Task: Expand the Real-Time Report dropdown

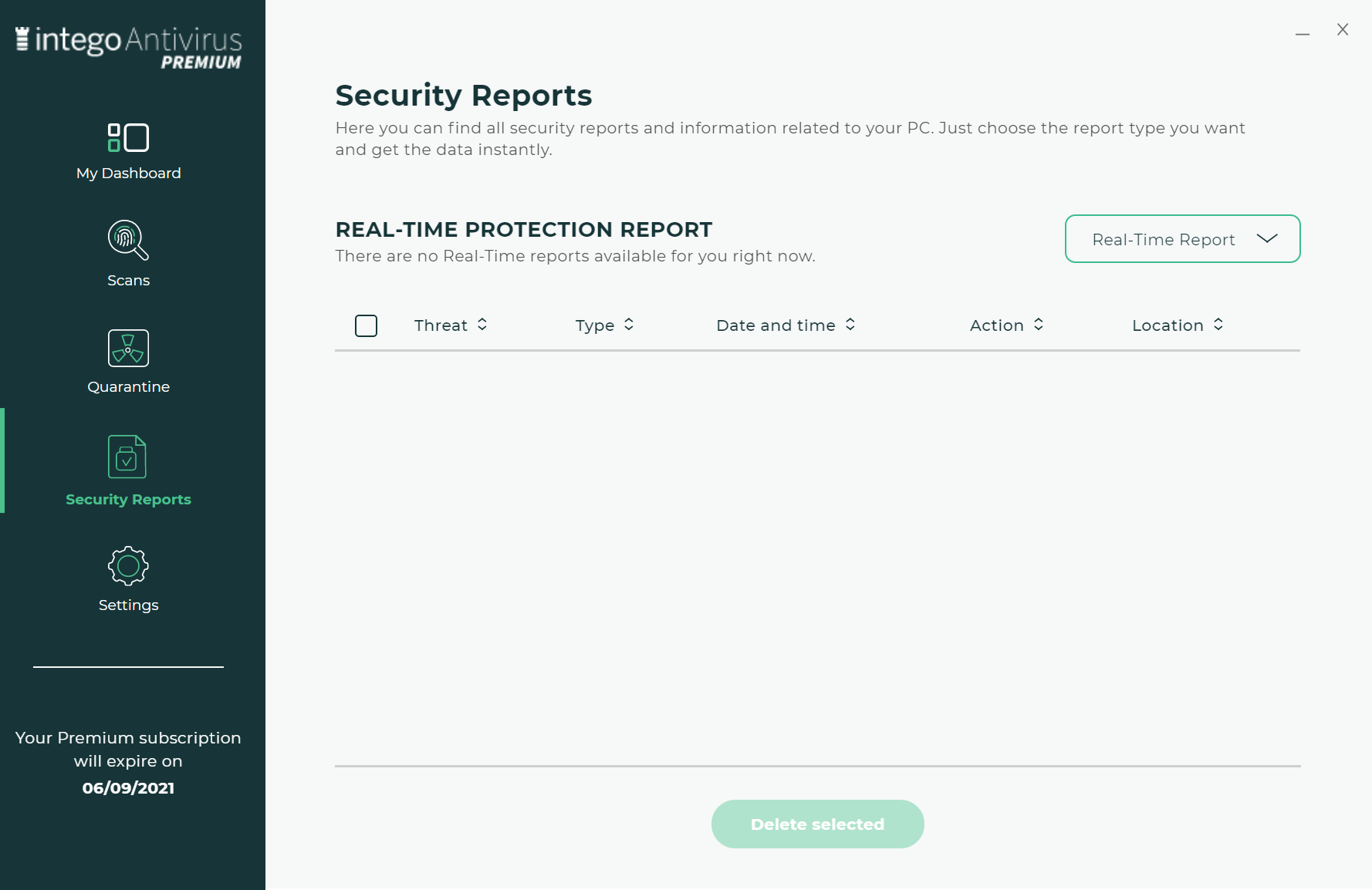Action: [1182, 239]
